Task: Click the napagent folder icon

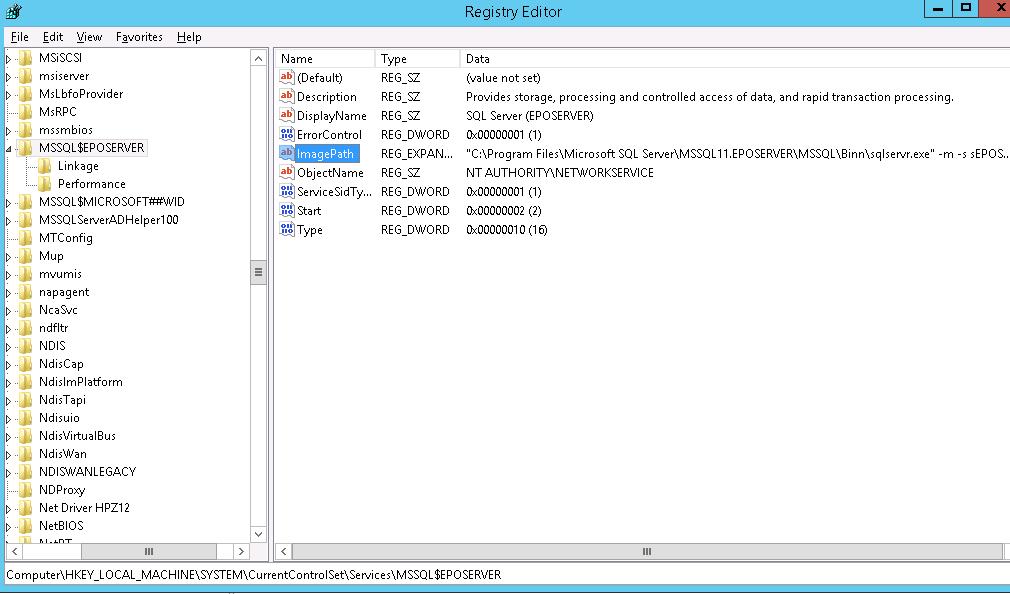Action: pyautogui.click(x=26, y=292)
